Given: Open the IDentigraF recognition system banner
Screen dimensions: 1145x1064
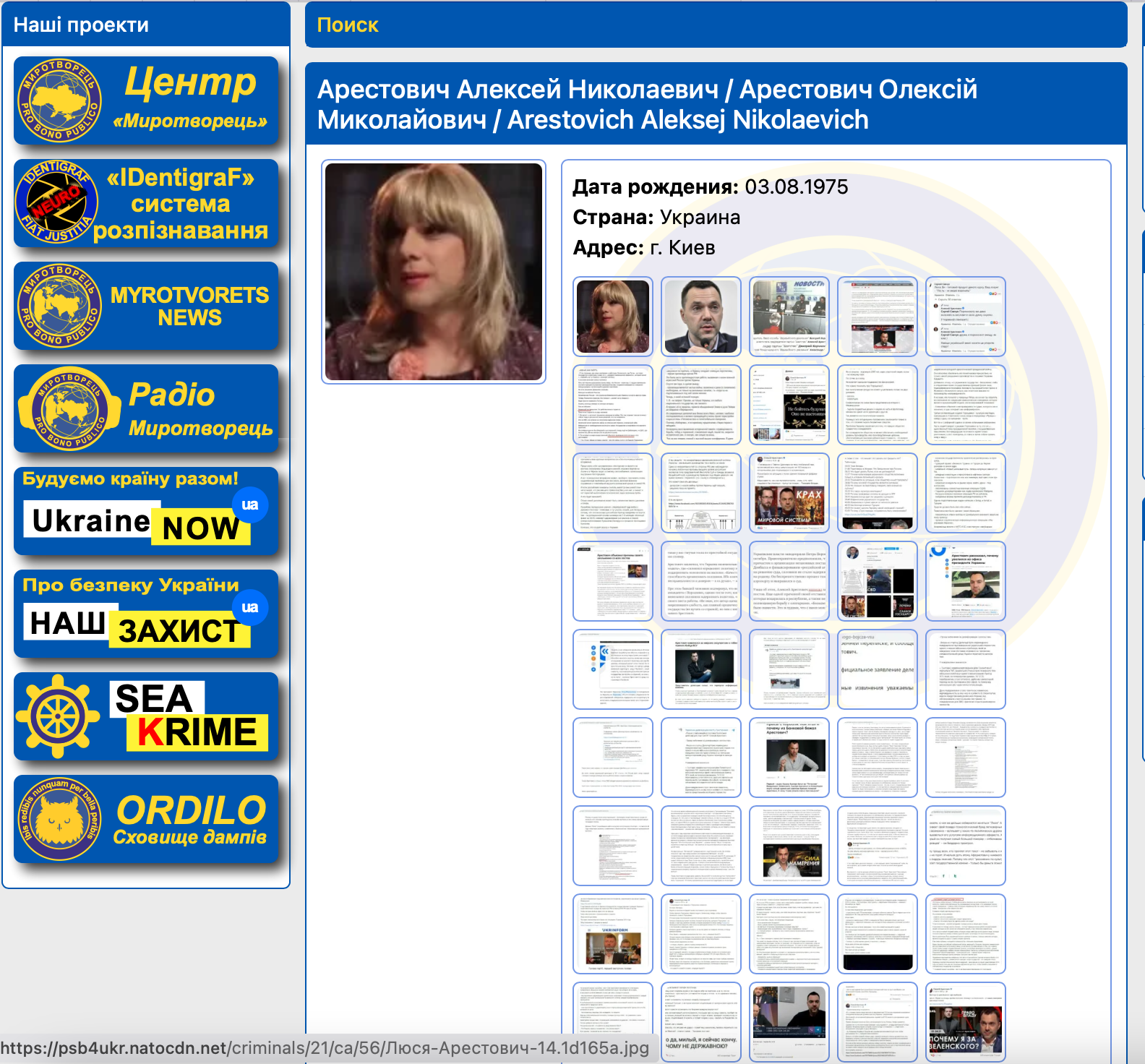Looking at the screenshot, I should point(146,203).
